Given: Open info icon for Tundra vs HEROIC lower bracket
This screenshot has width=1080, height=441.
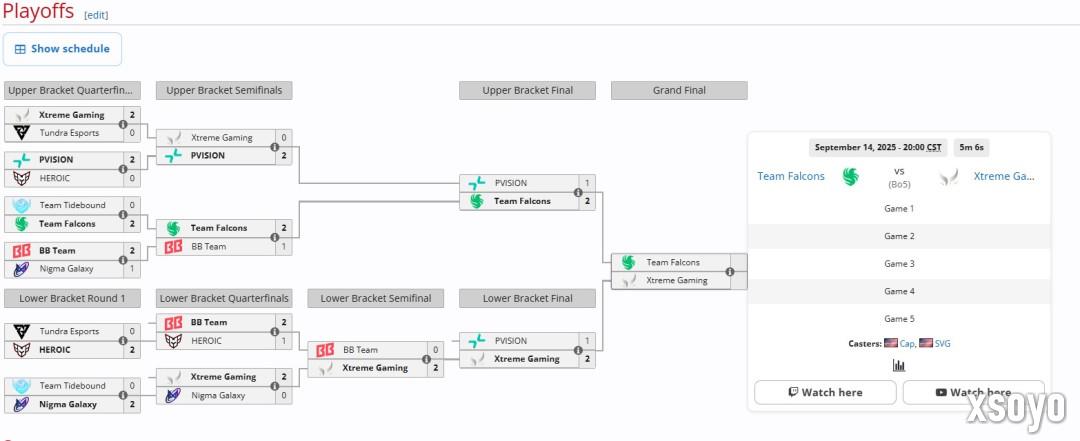Looking at the screenshot, I should pos(123,340).
